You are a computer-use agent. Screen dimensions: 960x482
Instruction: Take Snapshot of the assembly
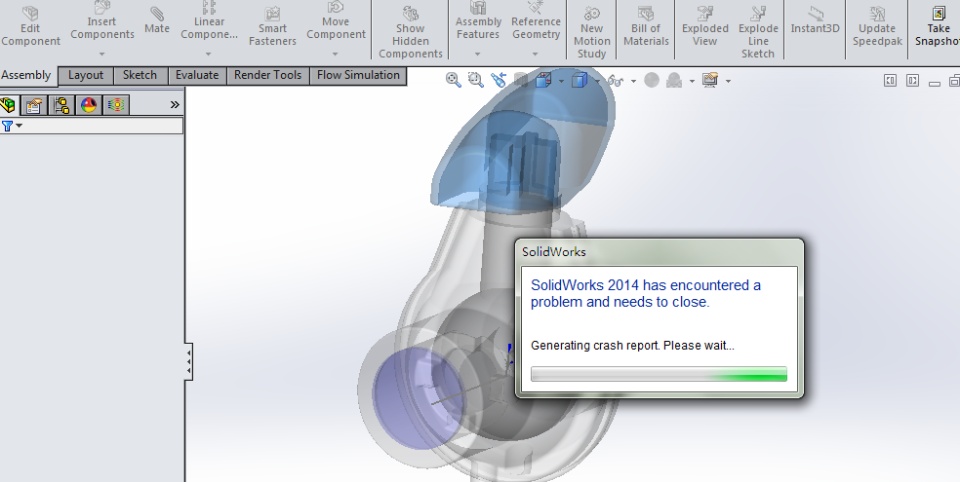pos(937,27)
